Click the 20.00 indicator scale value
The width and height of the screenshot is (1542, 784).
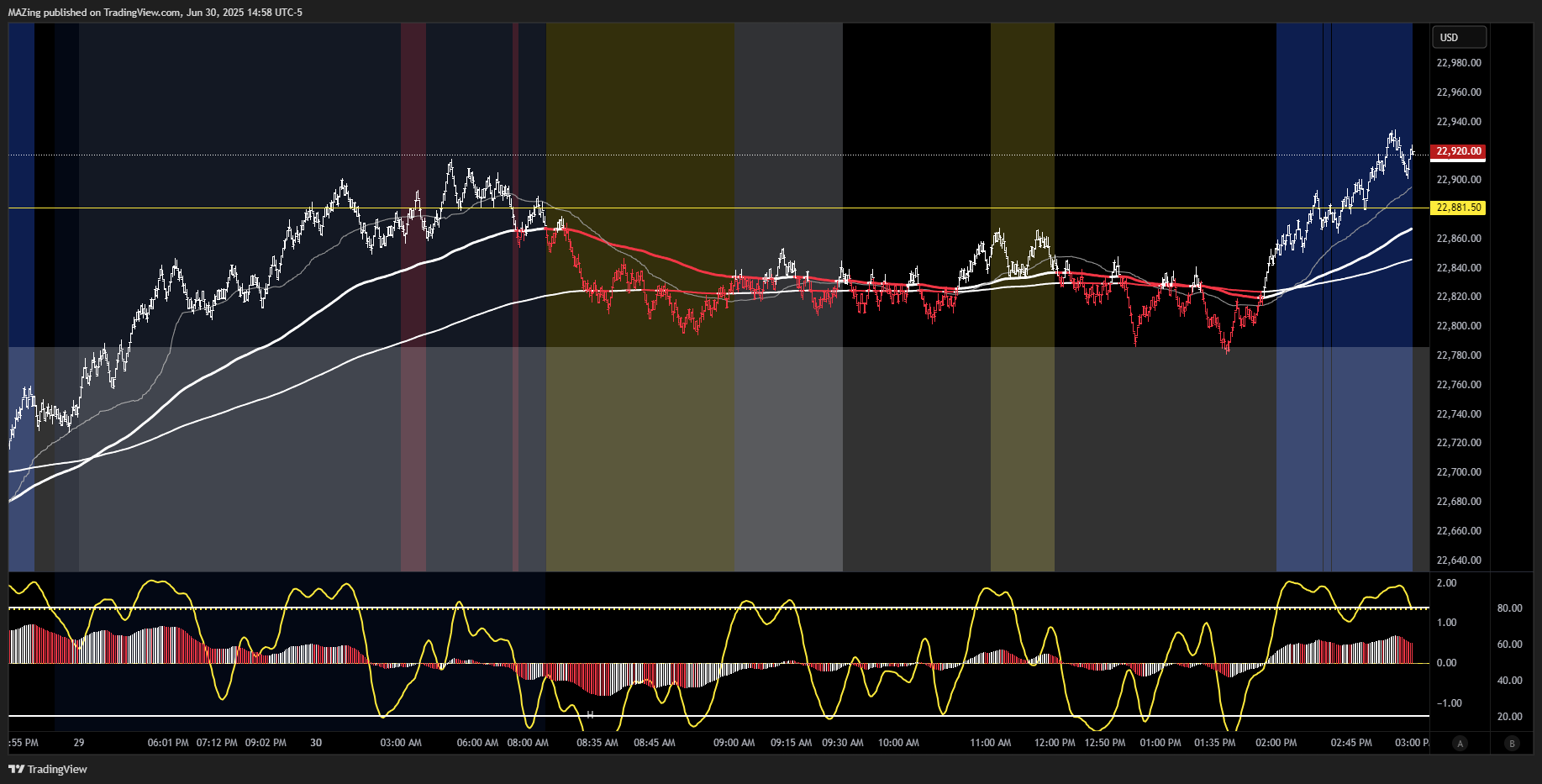tap(1510, 717)
